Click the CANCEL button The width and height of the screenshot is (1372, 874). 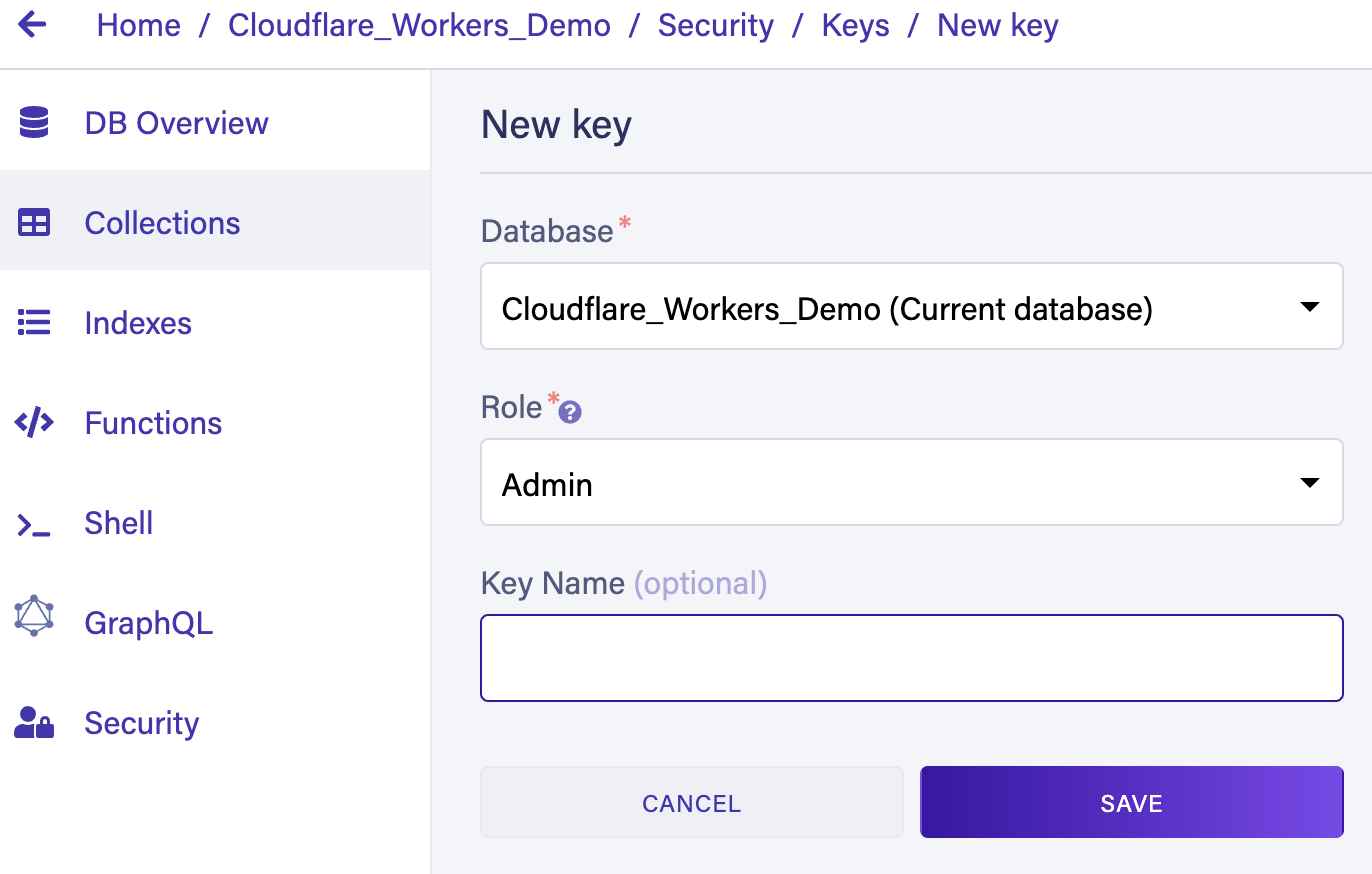tap(692, 802)
